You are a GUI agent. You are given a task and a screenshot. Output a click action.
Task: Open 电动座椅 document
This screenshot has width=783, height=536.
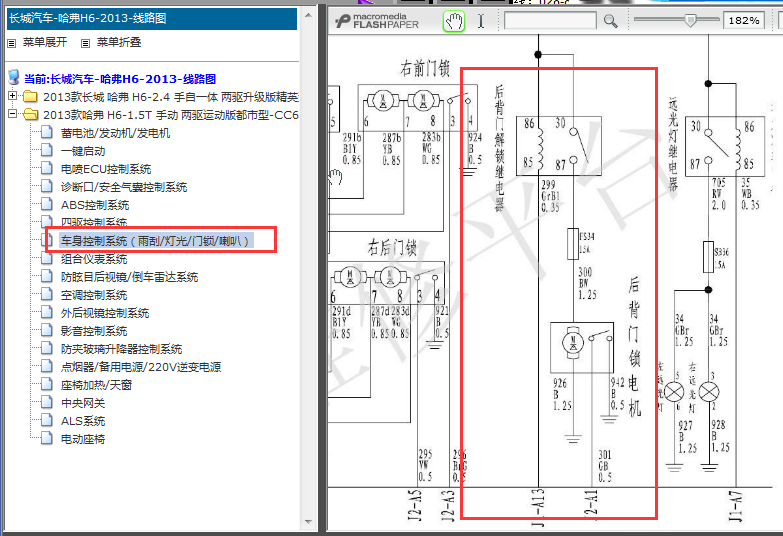click(83, 439)
